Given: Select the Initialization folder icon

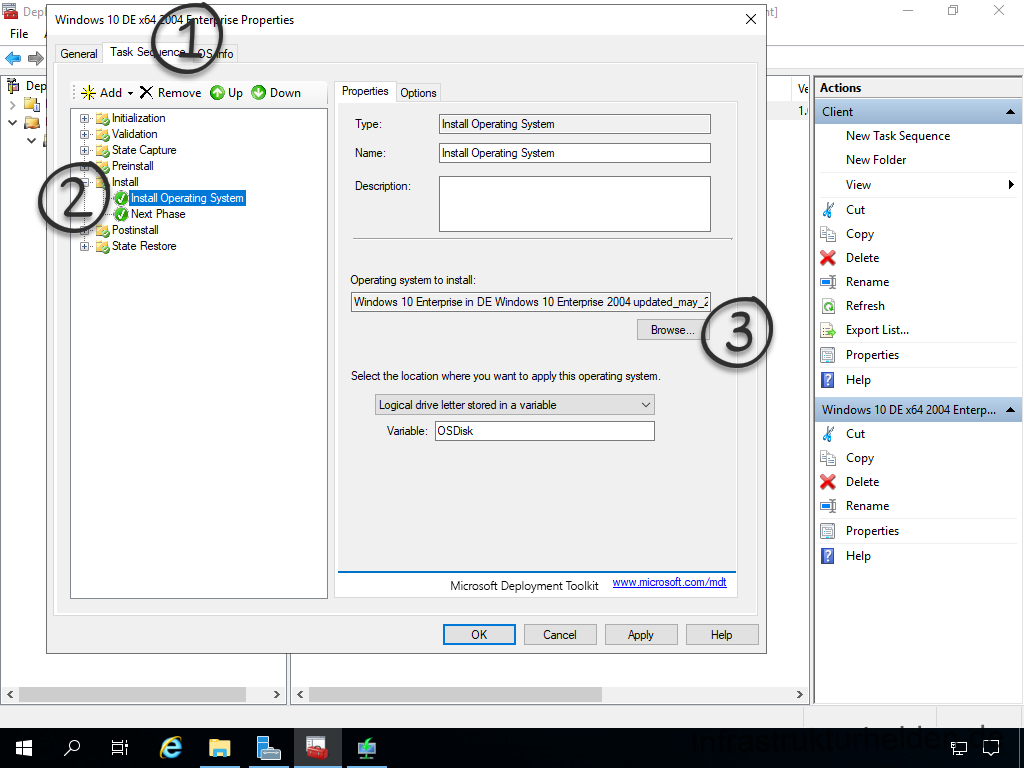Looking at the screenshot, I should (103, 118).
